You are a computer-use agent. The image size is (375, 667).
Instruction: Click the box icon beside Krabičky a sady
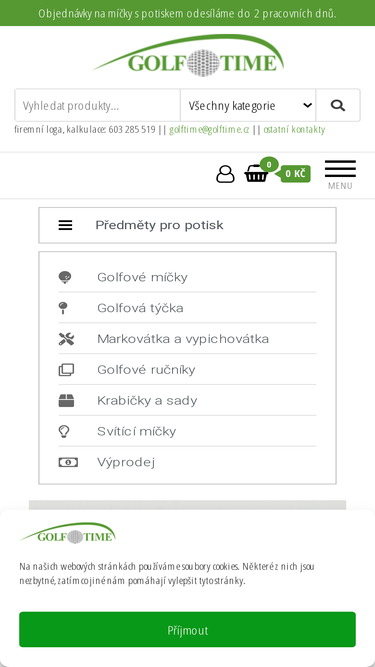point(66,401)
